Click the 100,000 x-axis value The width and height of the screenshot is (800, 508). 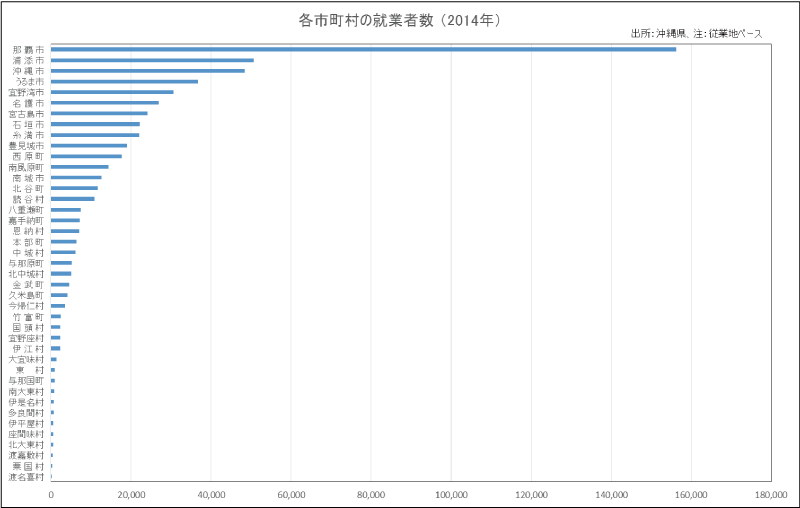coord(452,494)
